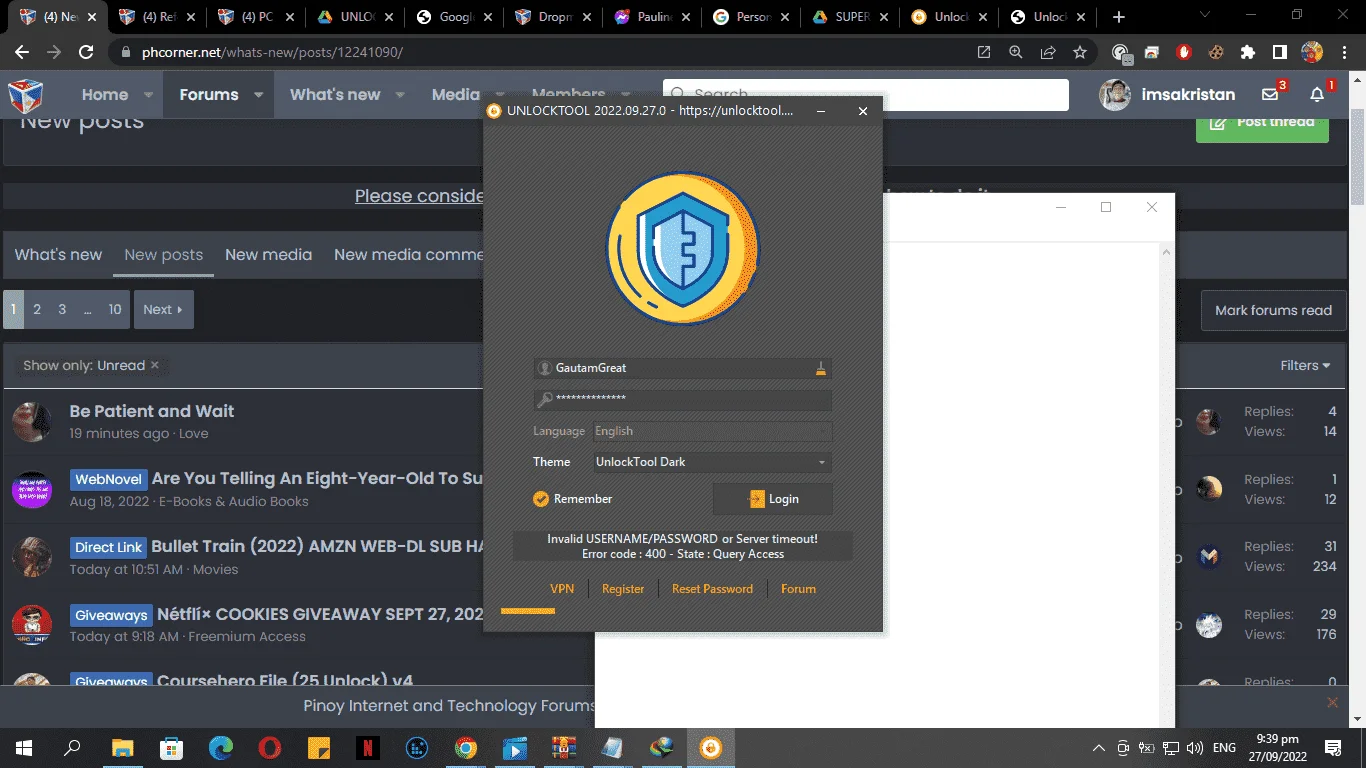Click the Reset Password link

(712, 589)
